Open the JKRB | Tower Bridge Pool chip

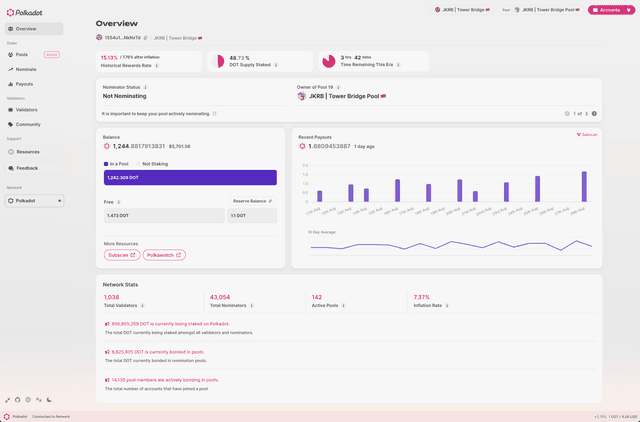click(541, 10)
